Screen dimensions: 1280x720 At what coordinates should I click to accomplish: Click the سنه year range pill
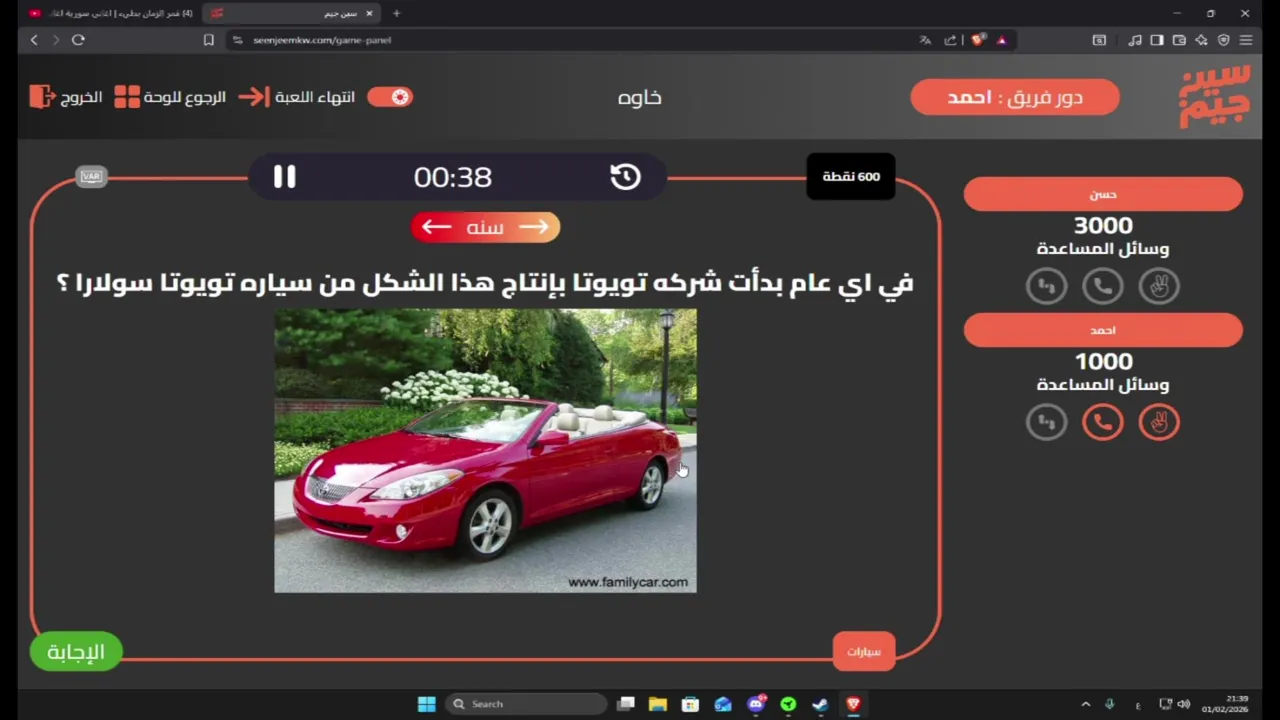pyautogui.click(x=485, y=227)
